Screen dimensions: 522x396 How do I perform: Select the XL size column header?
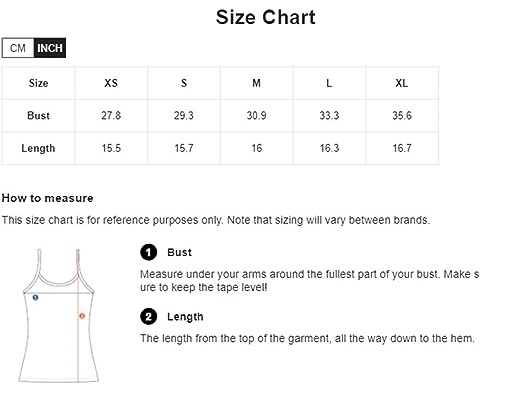[x=402, y=83]
